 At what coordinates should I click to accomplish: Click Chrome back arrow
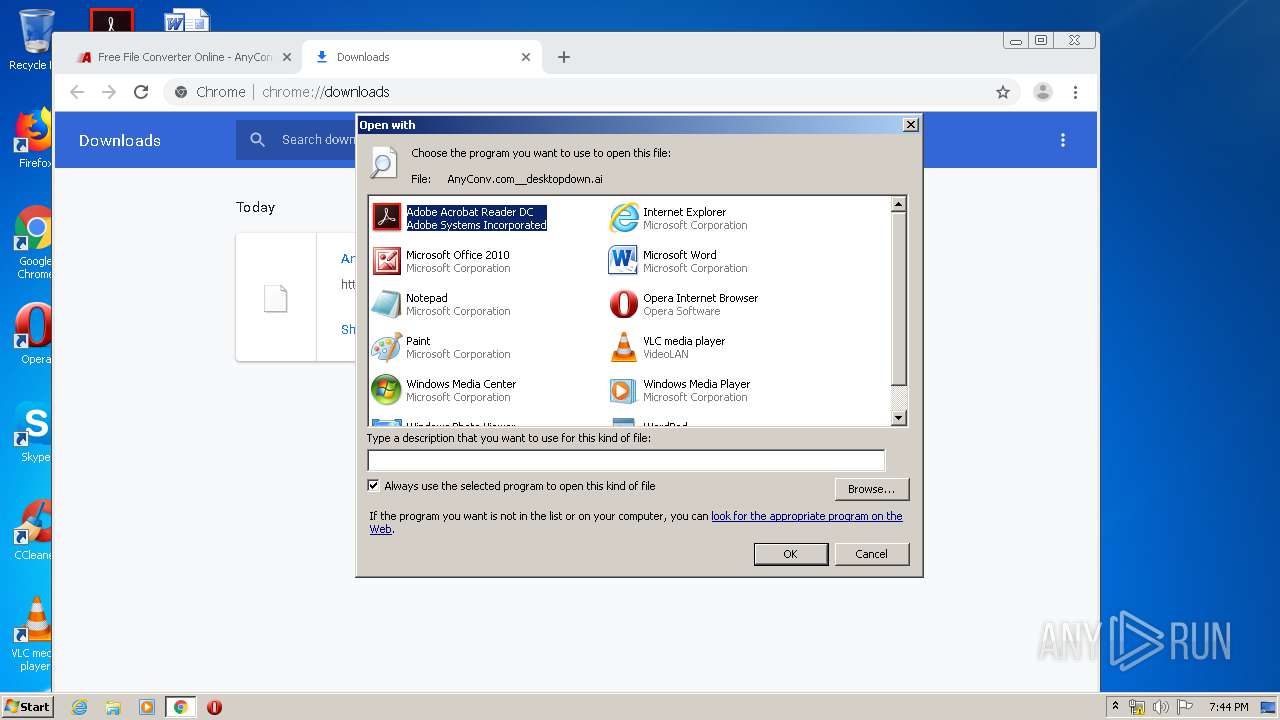tap(77, 92)
